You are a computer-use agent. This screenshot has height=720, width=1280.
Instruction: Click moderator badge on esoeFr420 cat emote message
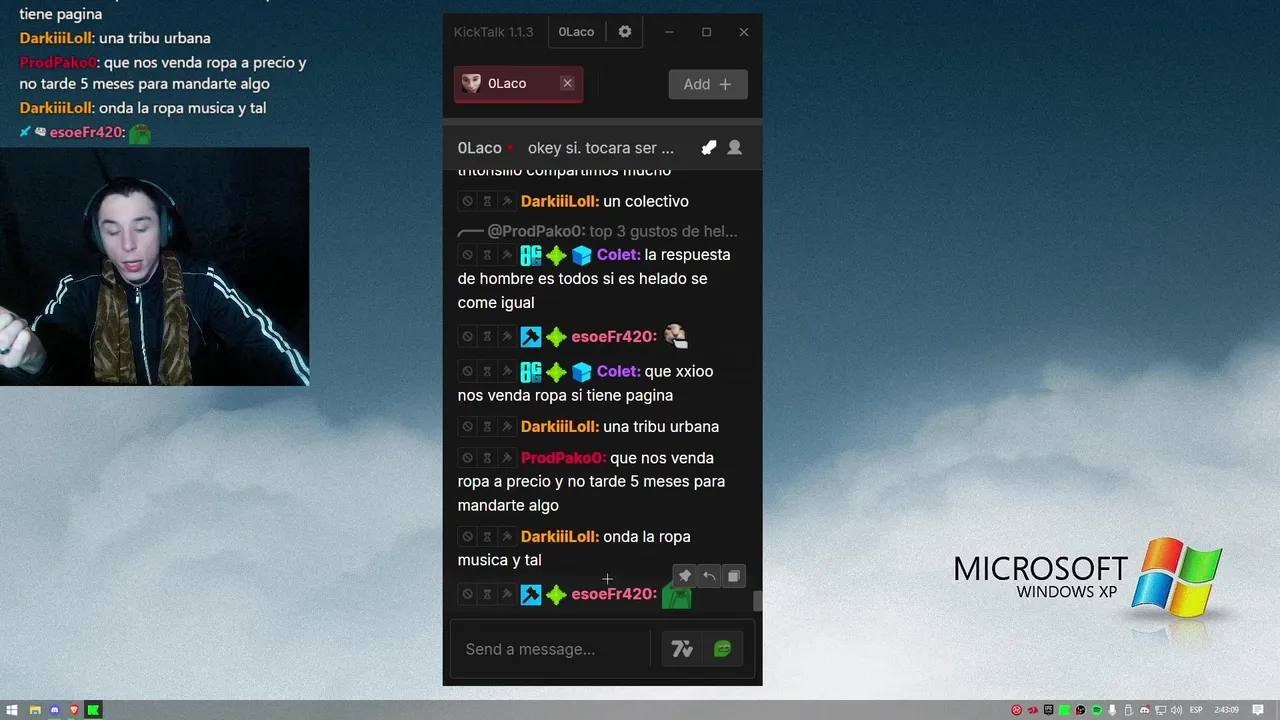531,337
